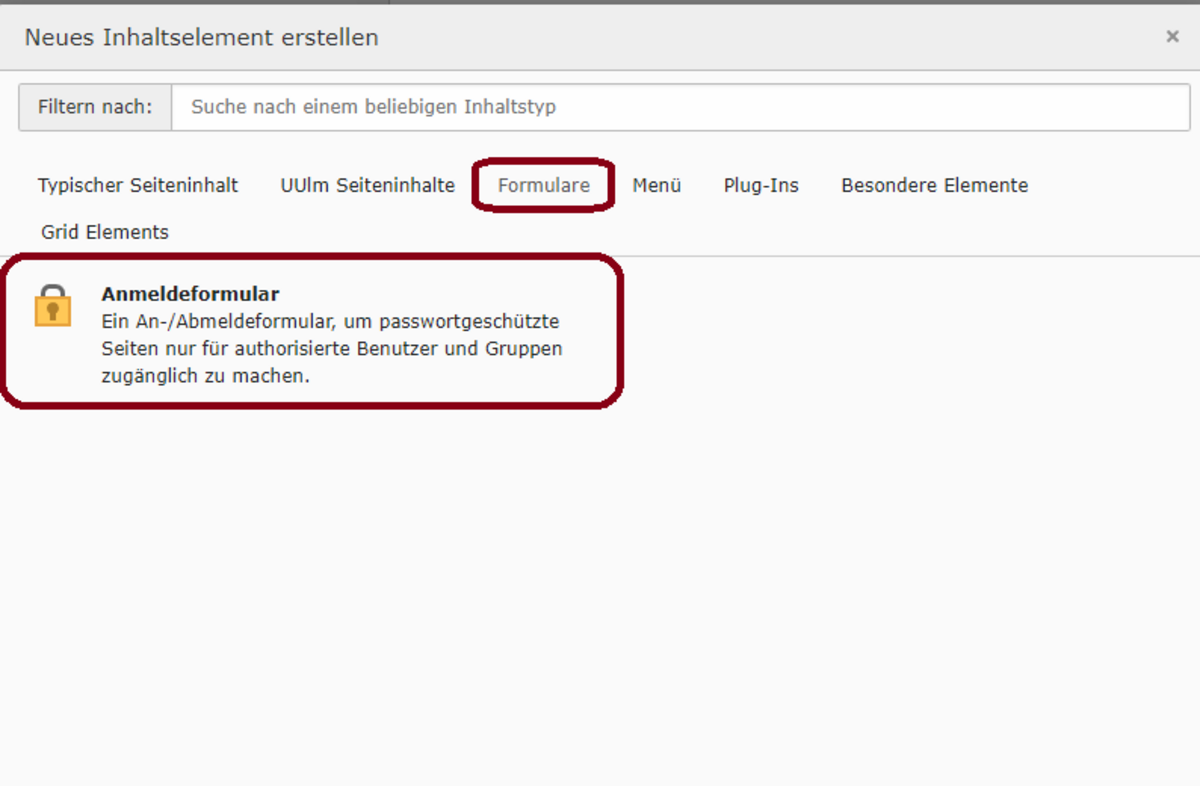Click the Anmeldeformular description text
Screen dimensions: 1200x786
[x=332, y=349]
